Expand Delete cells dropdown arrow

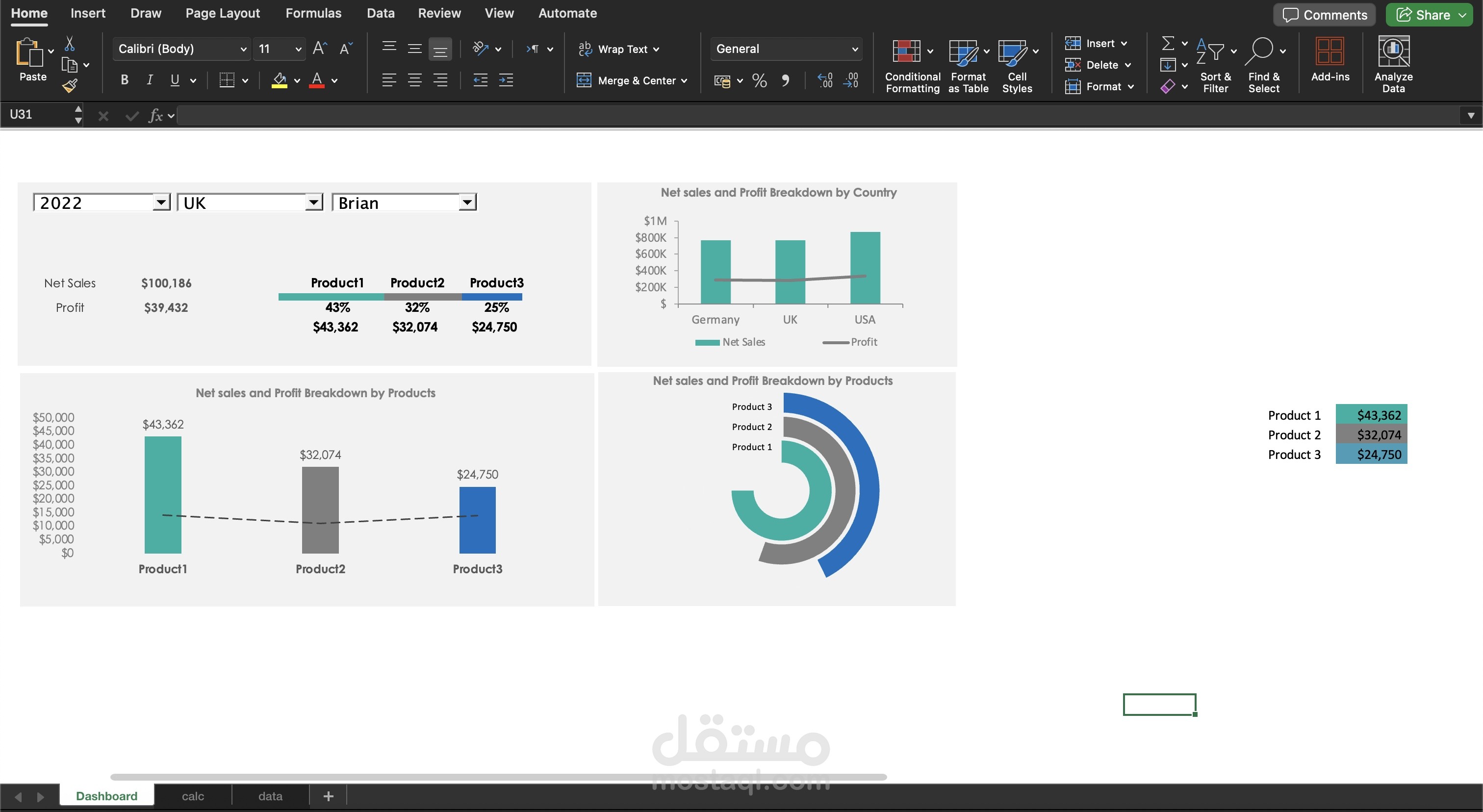click(1127, 65)
